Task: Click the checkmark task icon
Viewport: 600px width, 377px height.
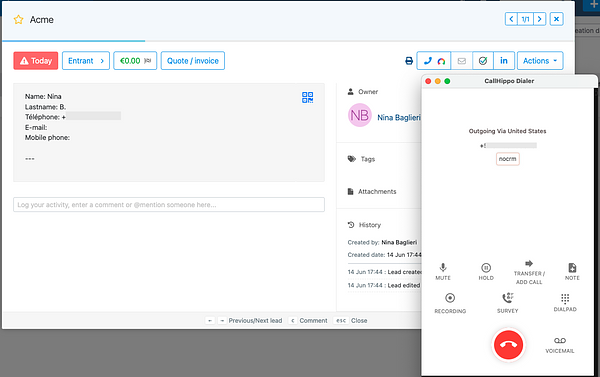Action: pyautogui.click(x=483, y=61)
